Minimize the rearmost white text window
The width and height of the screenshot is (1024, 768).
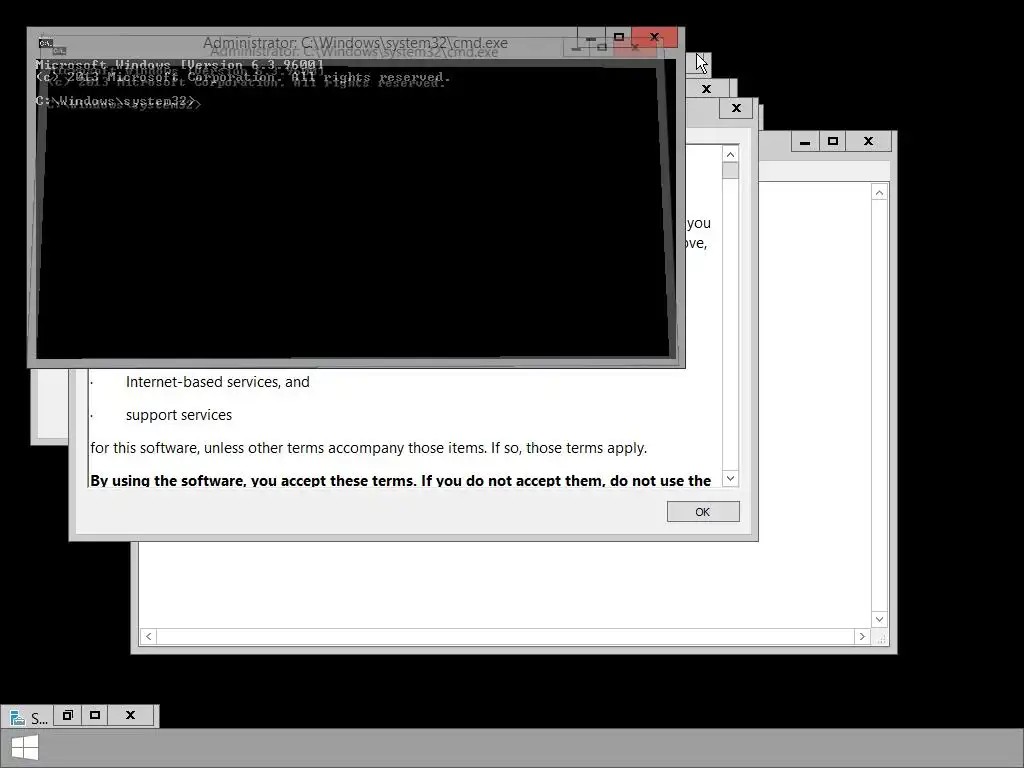click(x=805, y=141)
